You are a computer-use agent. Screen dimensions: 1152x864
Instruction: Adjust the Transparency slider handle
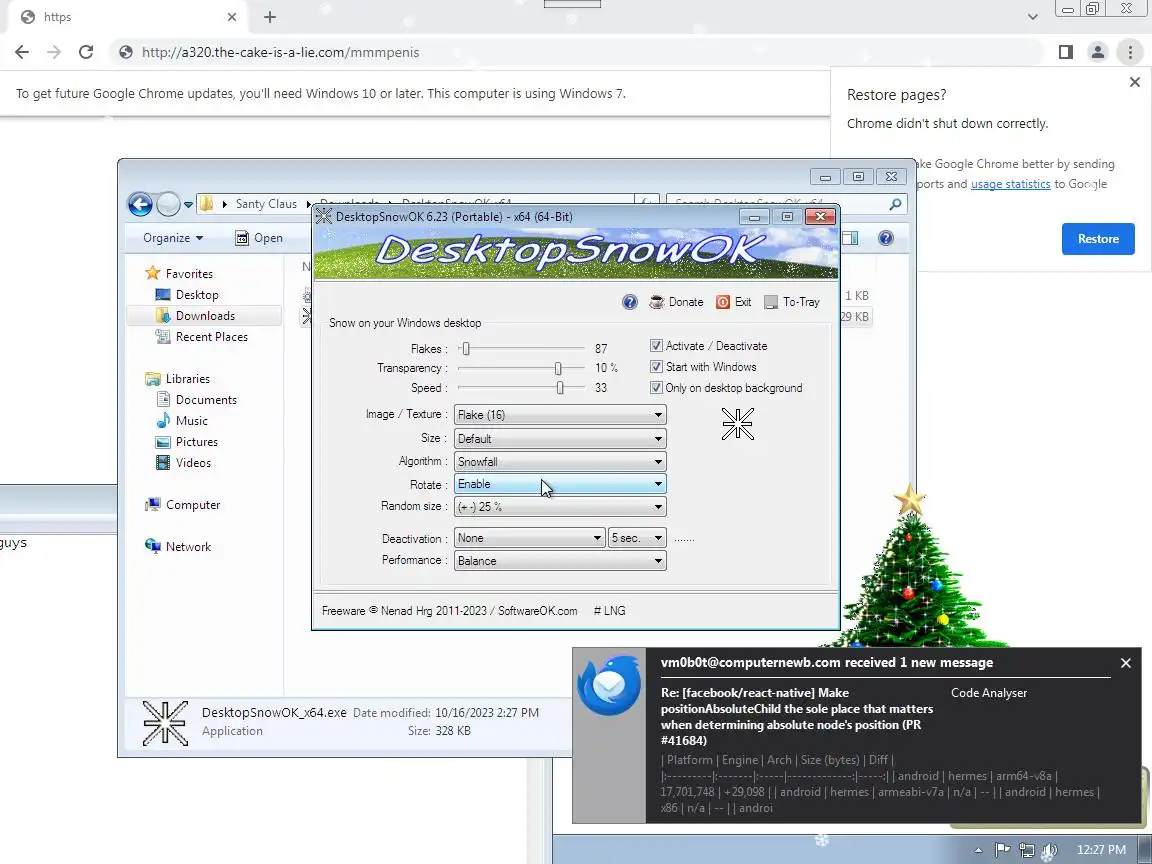pyautogui.click(x=558, y=368)
